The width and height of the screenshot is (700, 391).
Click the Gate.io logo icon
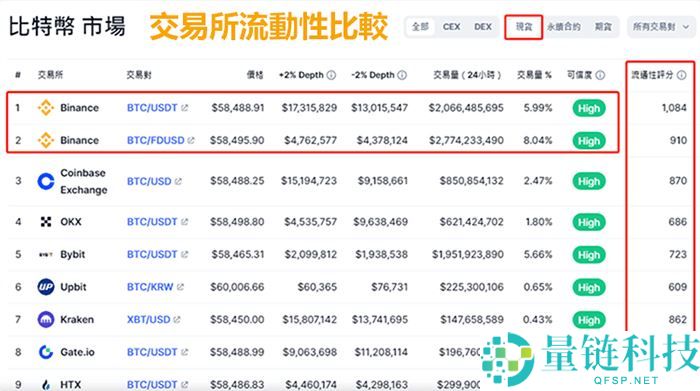[46, 352]
